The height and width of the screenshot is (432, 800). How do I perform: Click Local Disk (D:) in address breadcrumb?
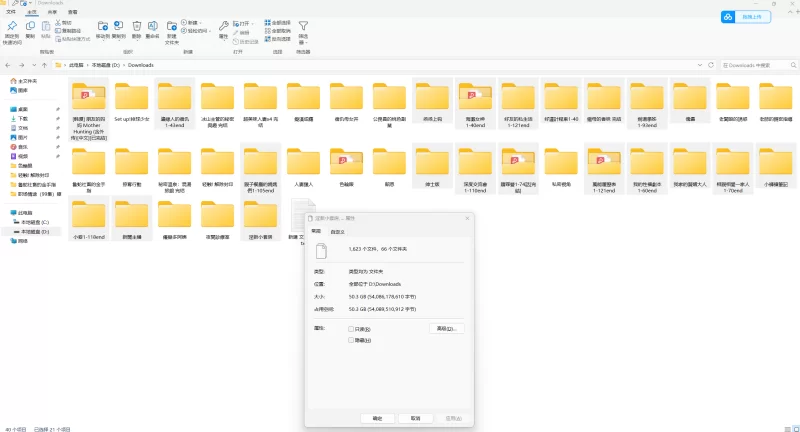106,65
